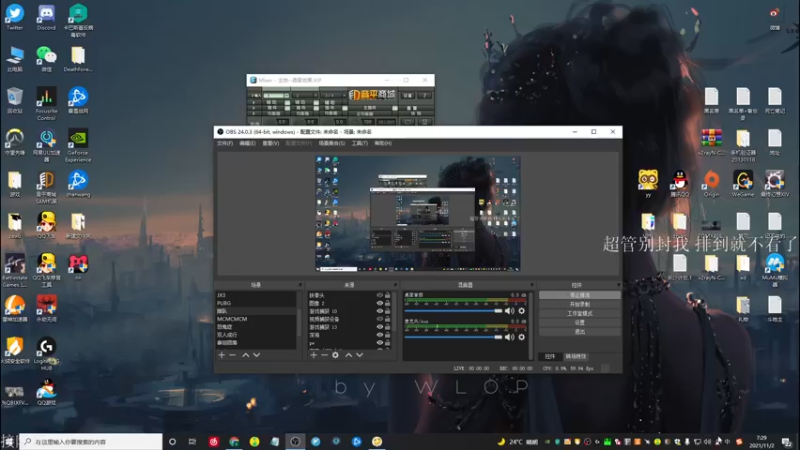
Task: Hide the 图像 2 source
Action: pyautogui.click(x=380, y=303)
